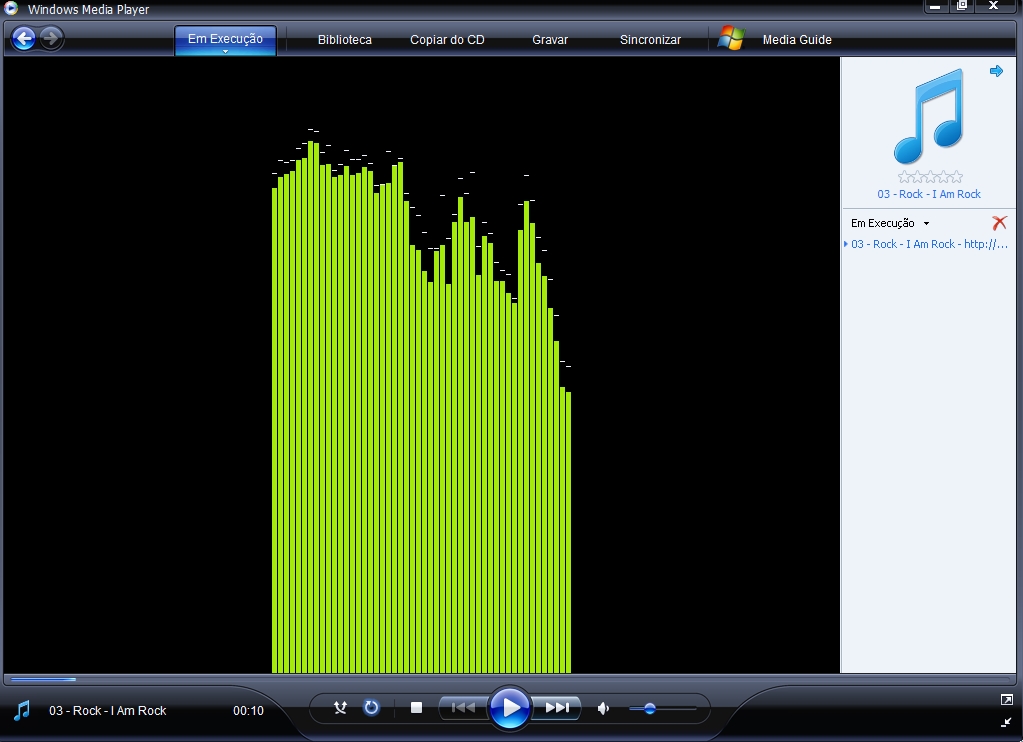Rate the song using the stars
The height and width of the screenshot is (742, 1023).
pyautogui.click(x=928, y=179)
